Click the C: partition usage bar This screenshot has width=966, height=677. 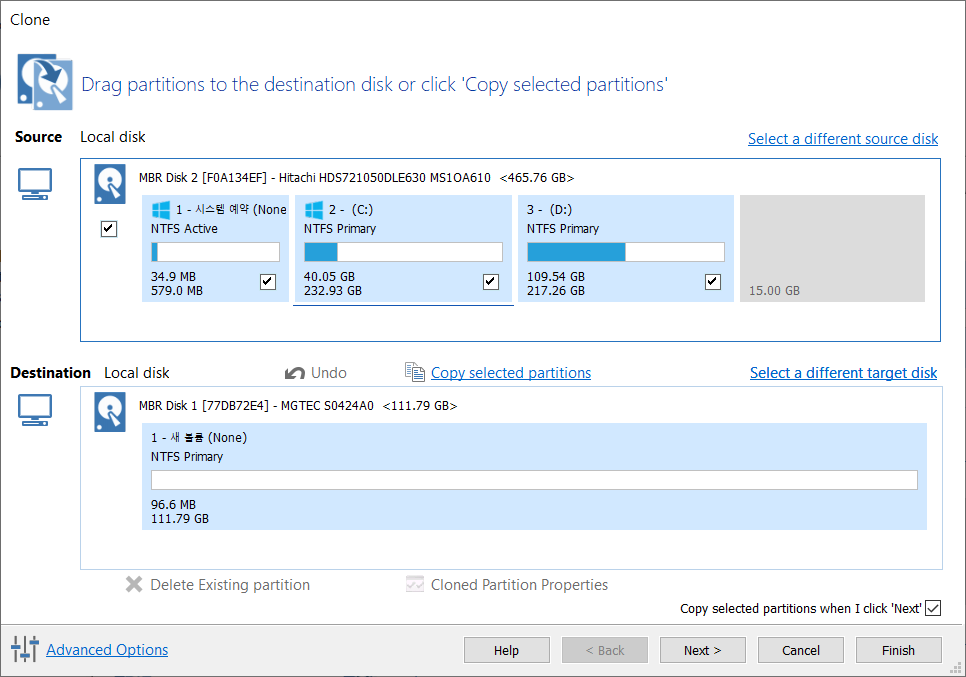tap(403, 252)
